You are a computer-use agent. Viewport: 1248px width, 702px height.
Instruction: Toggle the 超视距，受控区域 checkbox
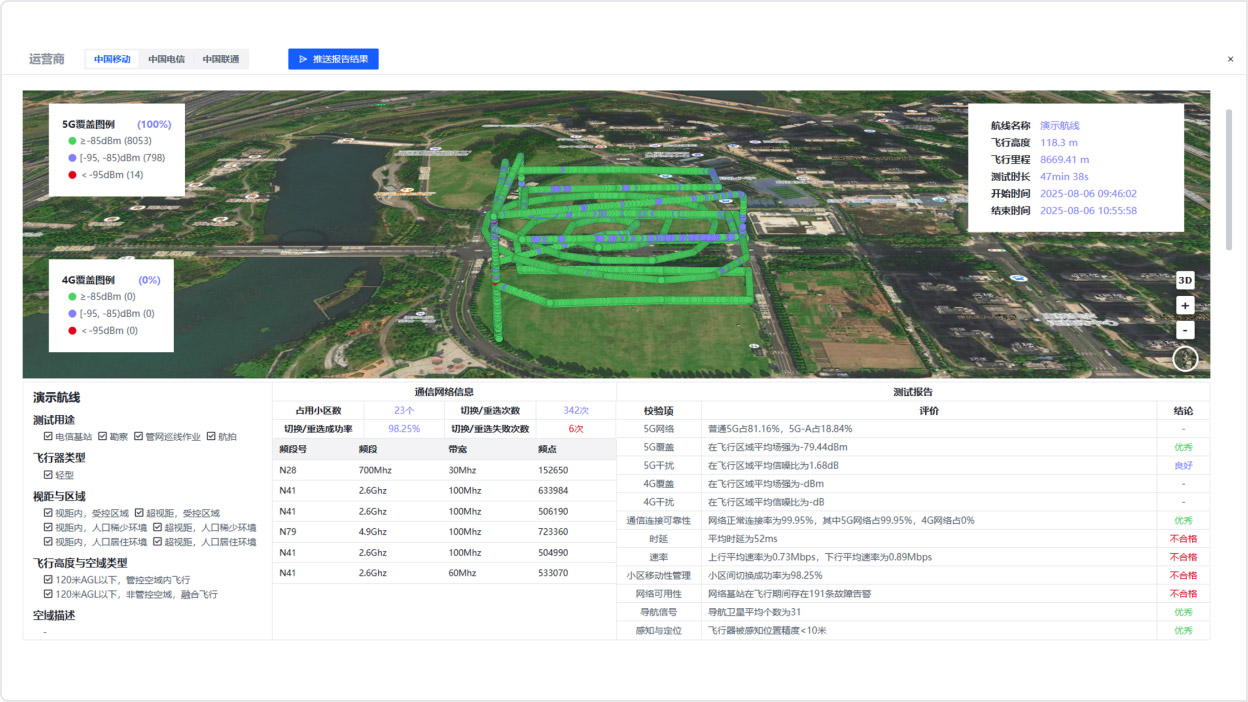[139, 513]
